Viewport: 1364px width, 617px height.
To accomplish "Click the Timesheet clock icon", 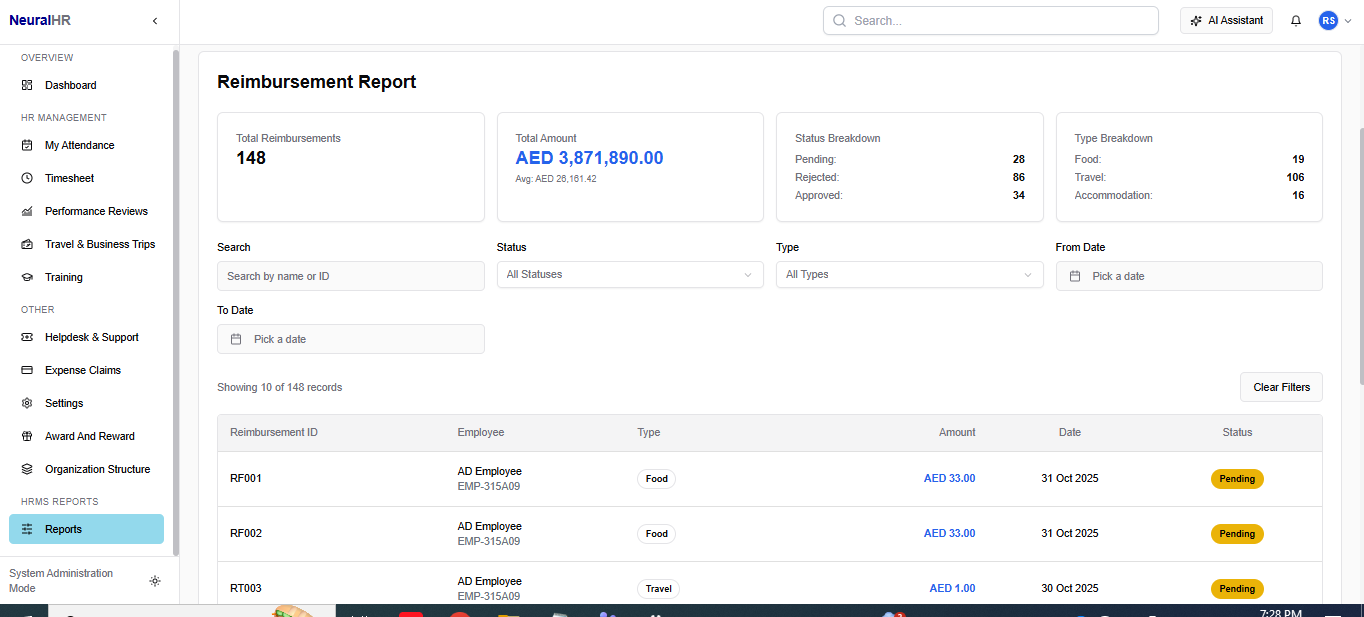I will 27,178.
